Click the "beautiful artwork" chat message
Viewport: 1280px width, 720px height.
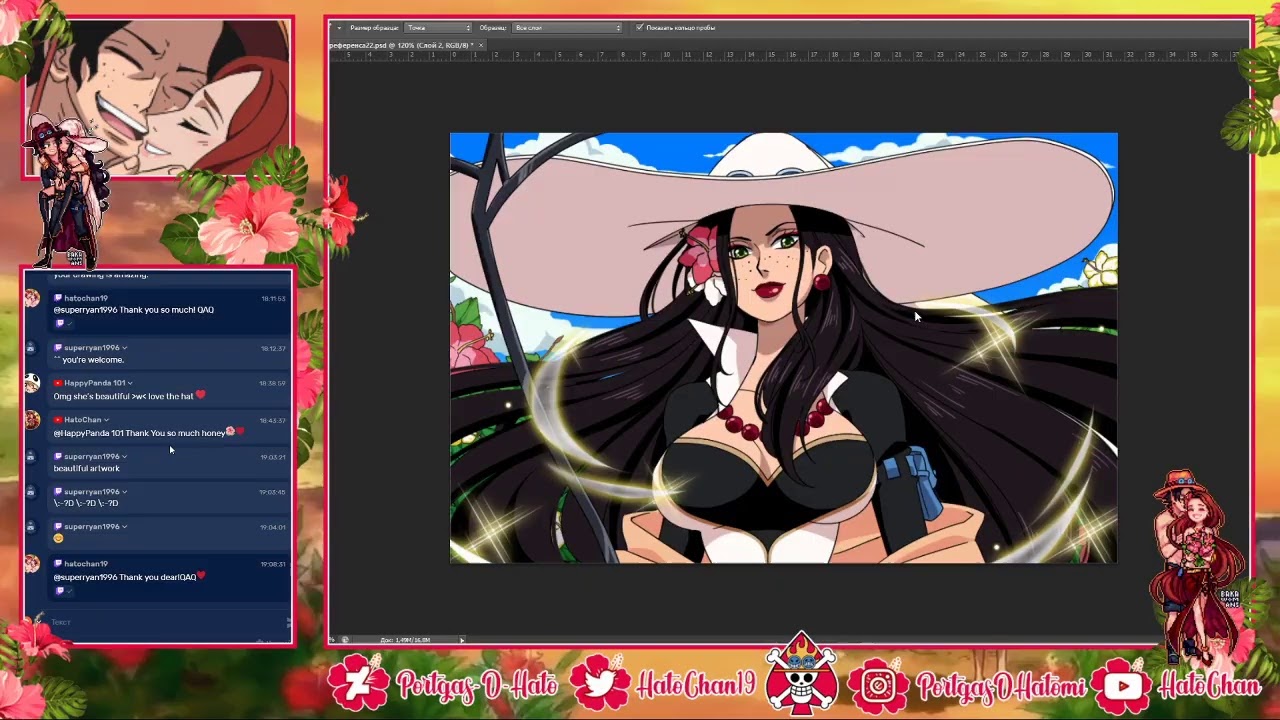pos(86,468)
